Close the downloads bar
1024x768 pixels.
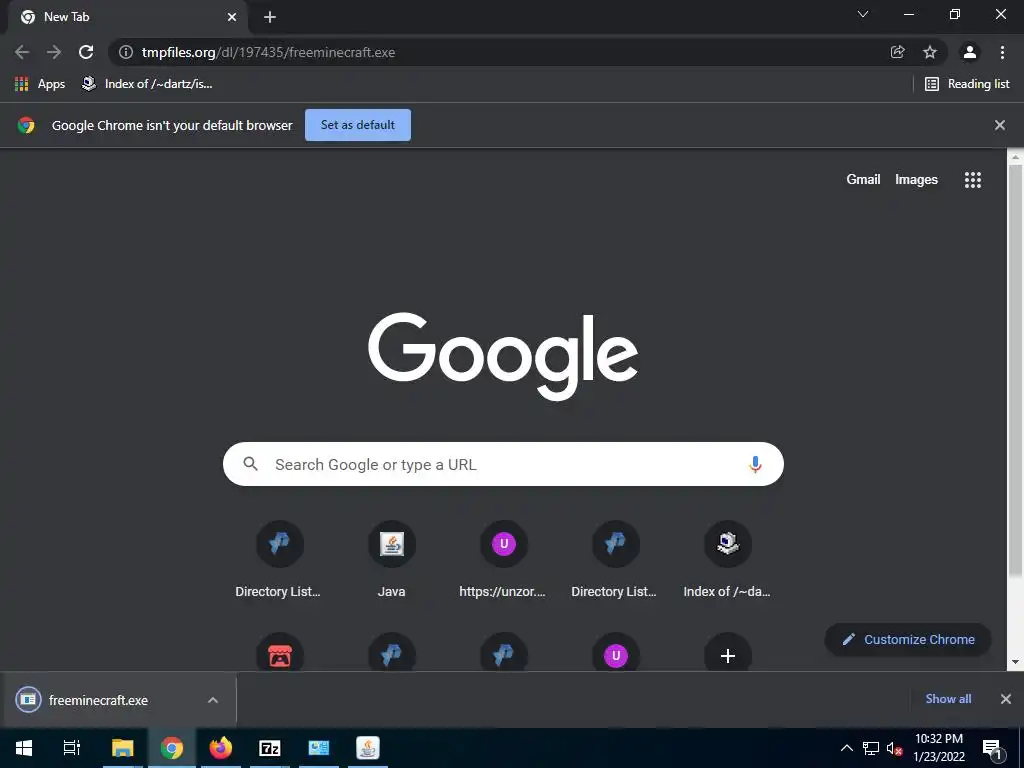(x=1006, y=699)
